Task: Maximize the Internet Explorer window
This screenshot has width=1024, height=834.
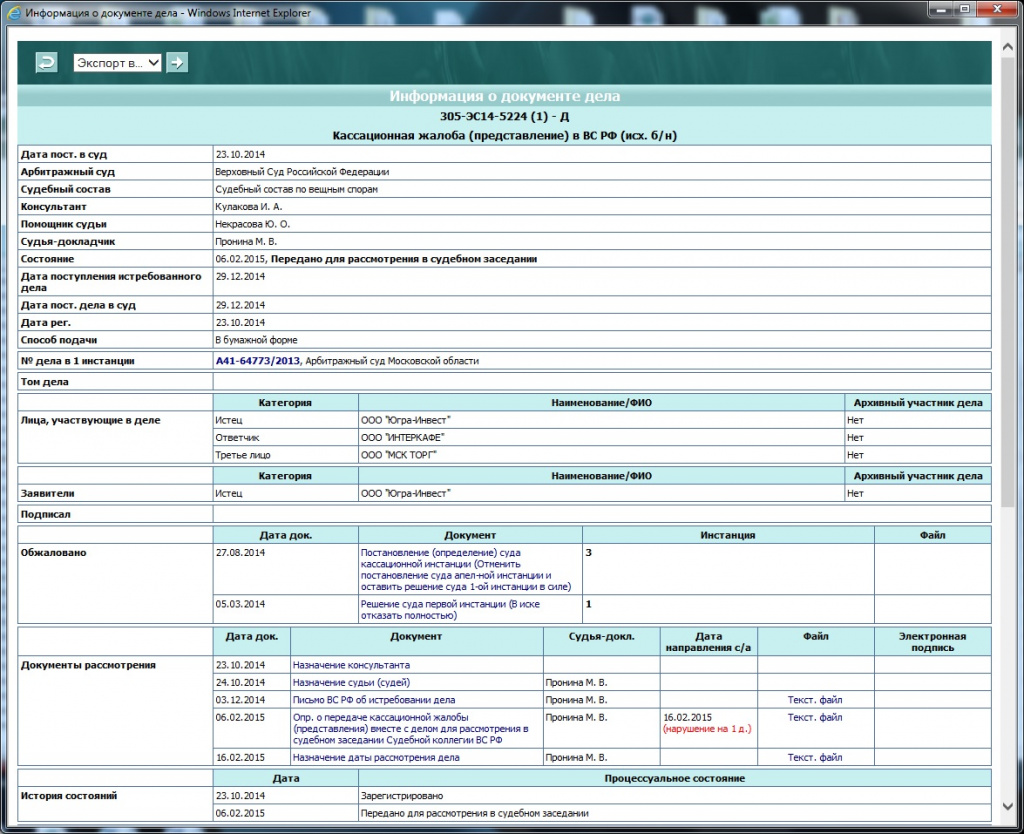Action: tap(965, 8)
